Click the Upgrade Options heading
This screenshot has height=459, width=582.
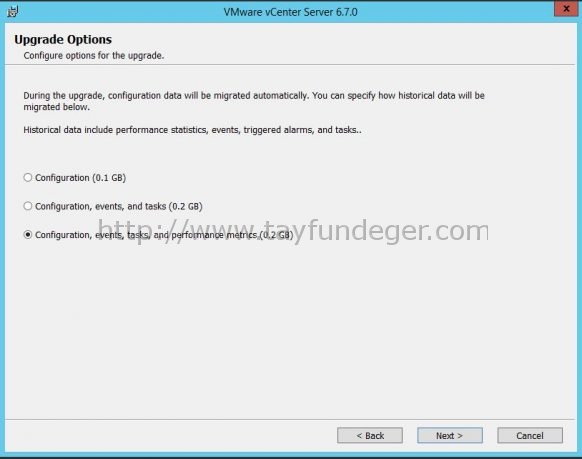pyautogui.click(x=63, y=39)
